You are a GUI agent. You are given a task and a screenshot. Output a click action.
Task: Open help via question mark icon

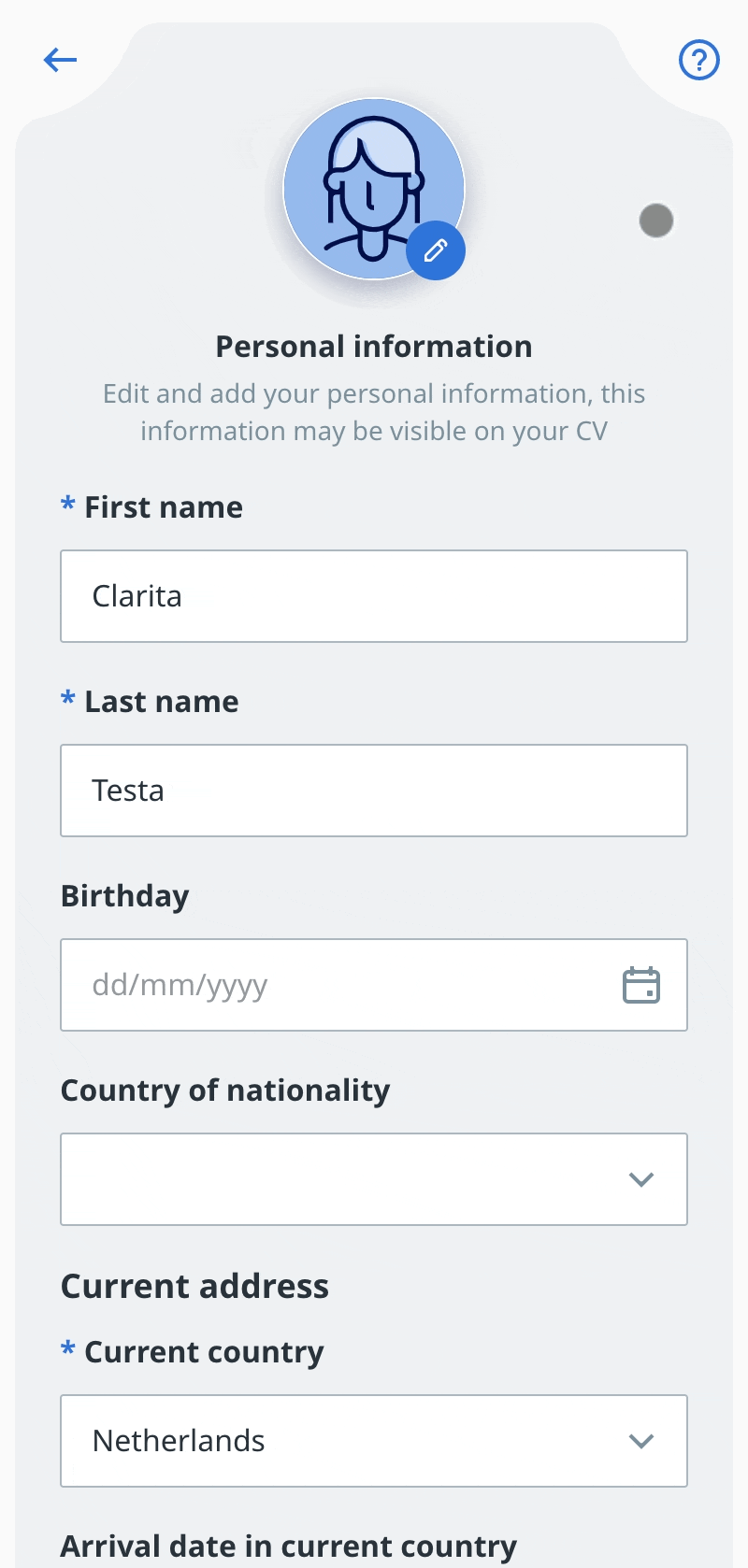(x=698, y=61)
